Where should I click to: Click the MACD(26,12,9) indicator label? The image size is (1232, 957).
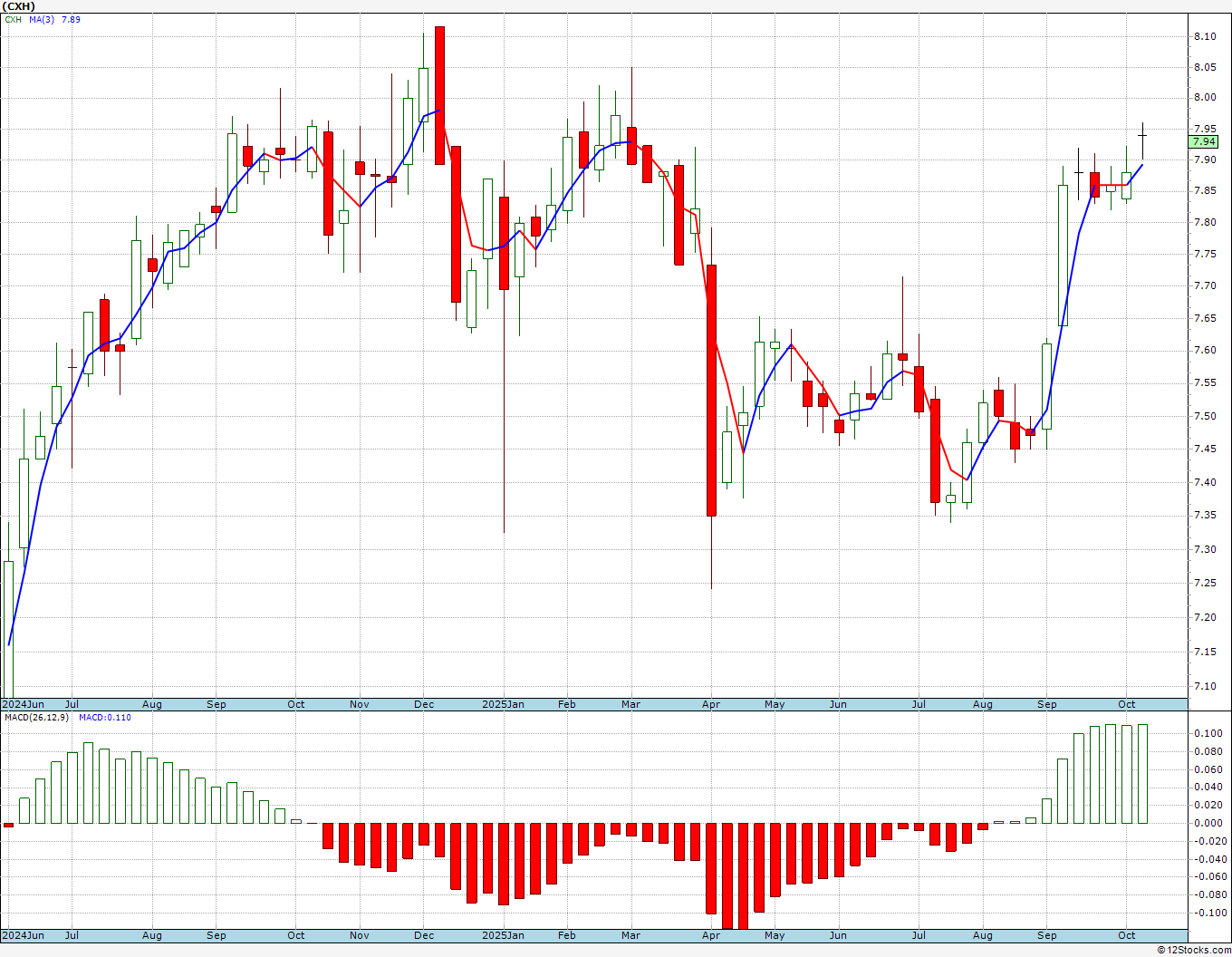37,717
